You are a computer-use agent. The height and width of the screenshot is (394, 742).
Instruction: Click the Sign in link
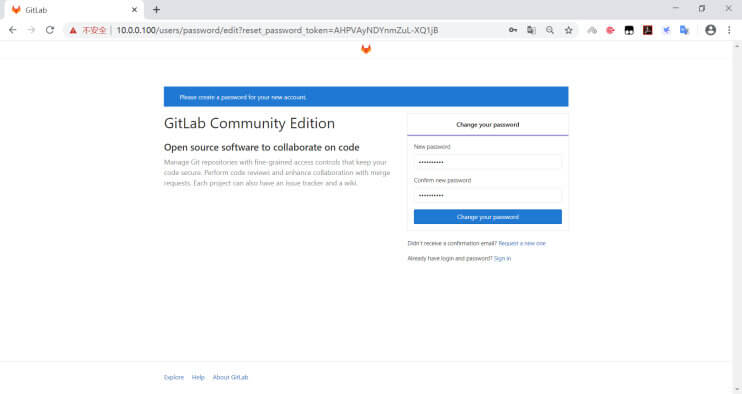(x=502, y=258)
